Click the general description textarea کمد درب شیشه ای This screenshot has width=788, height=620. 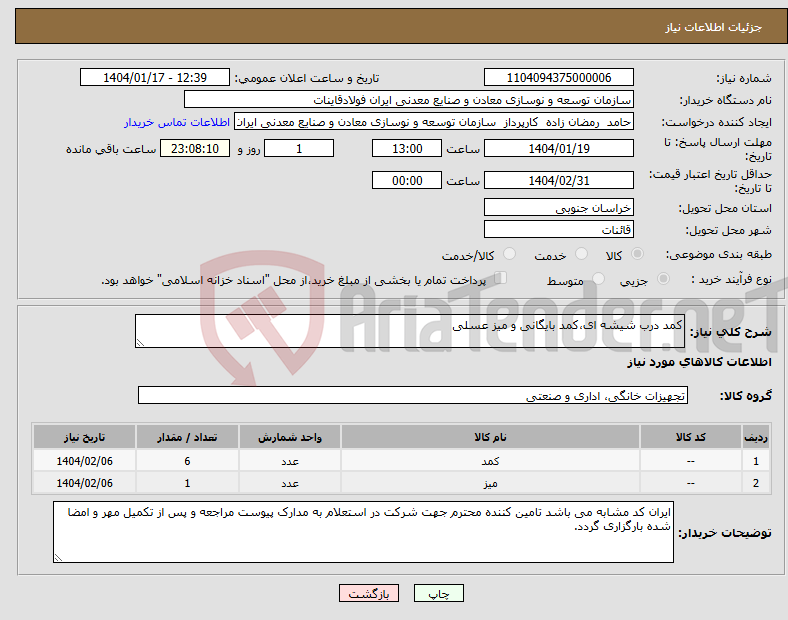[x=410, y=331]
